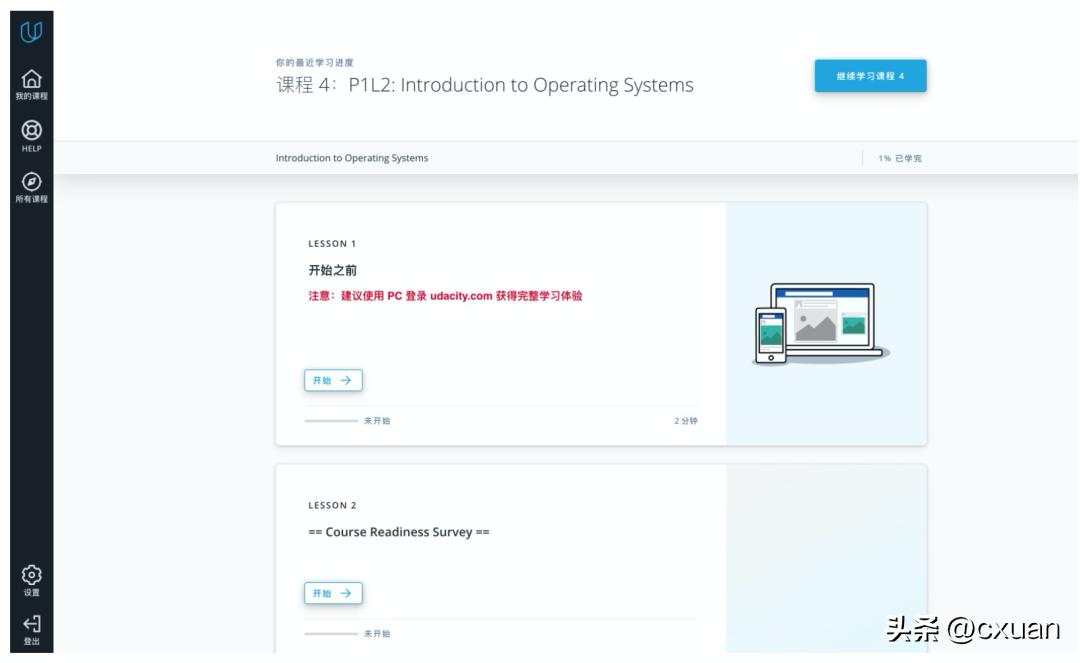This screenshot has height=663, width=1080.
Task: Click the Course Readiness Survey title
Action: (x=399, y=532)
